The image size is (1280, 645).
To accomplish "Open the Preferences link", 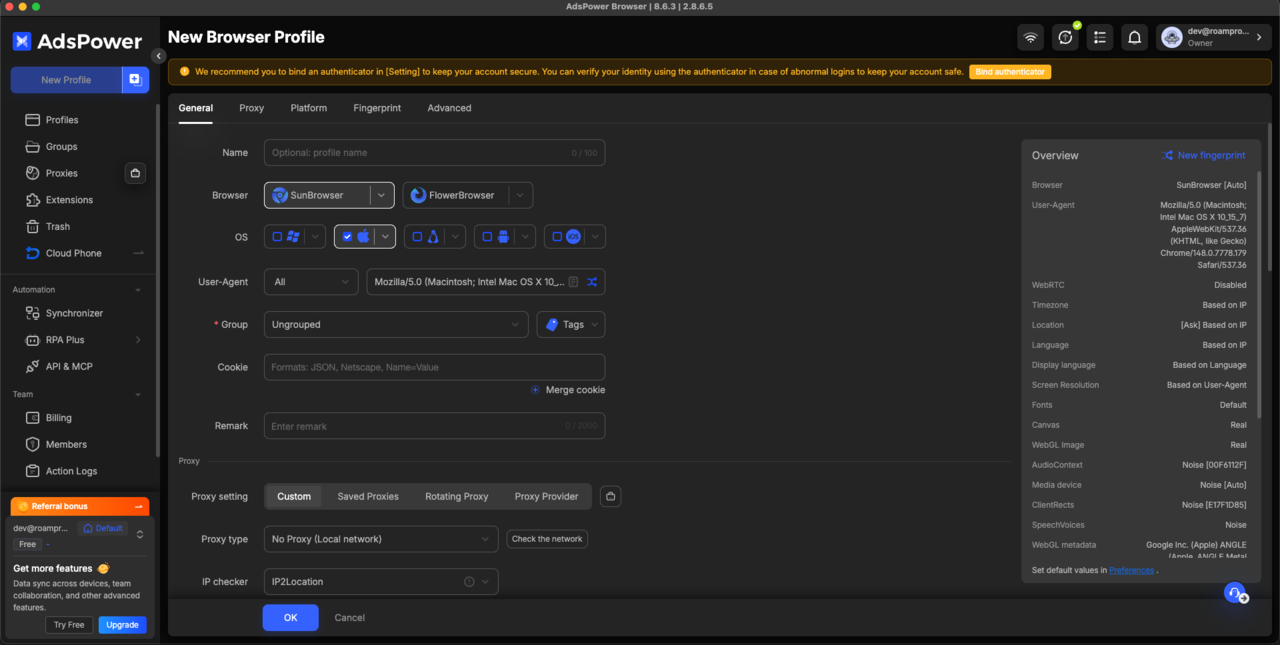I will coord(1132,570).
